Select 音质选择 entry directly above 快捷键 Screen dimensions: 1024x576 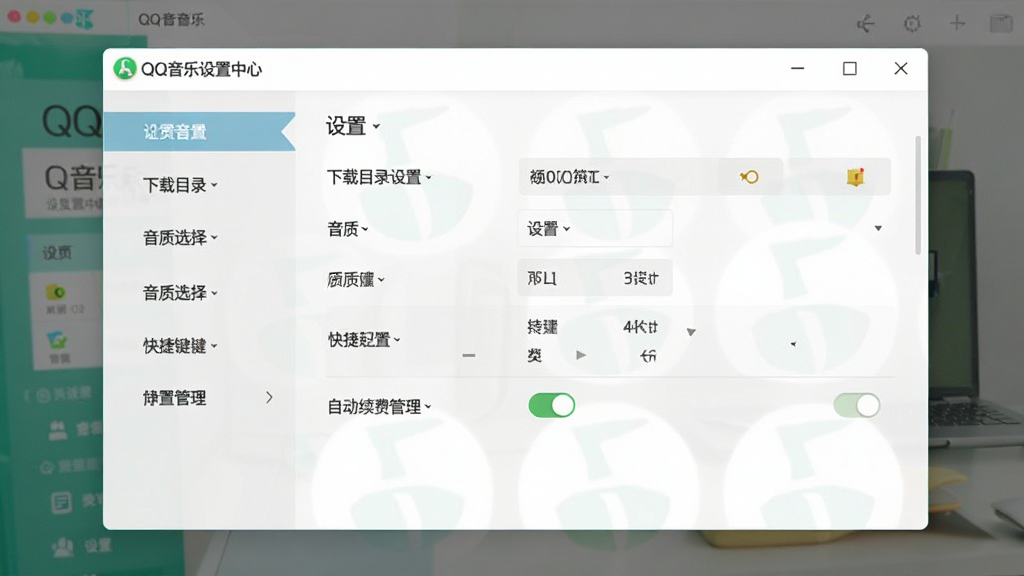point(180,293)
